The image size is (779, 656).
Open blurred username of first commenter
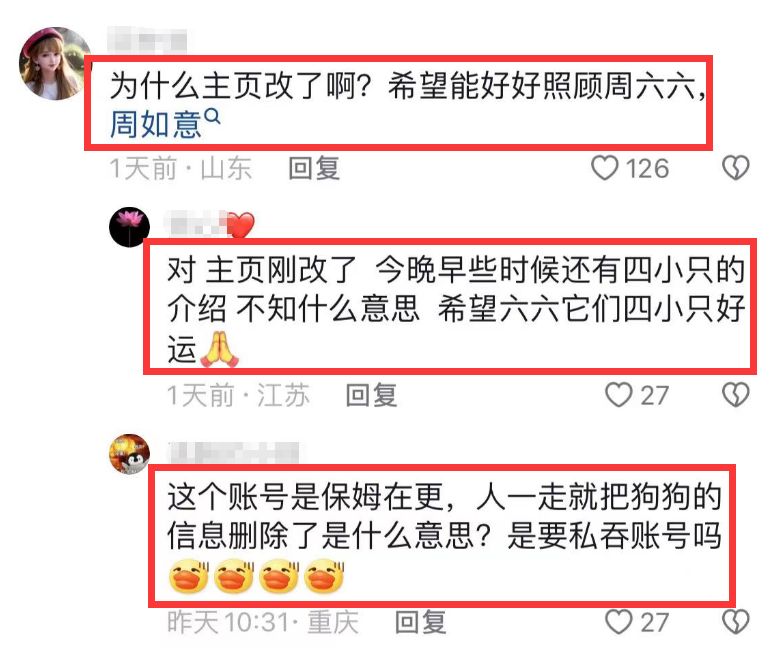pyautogui.click(x=147, y=40)
